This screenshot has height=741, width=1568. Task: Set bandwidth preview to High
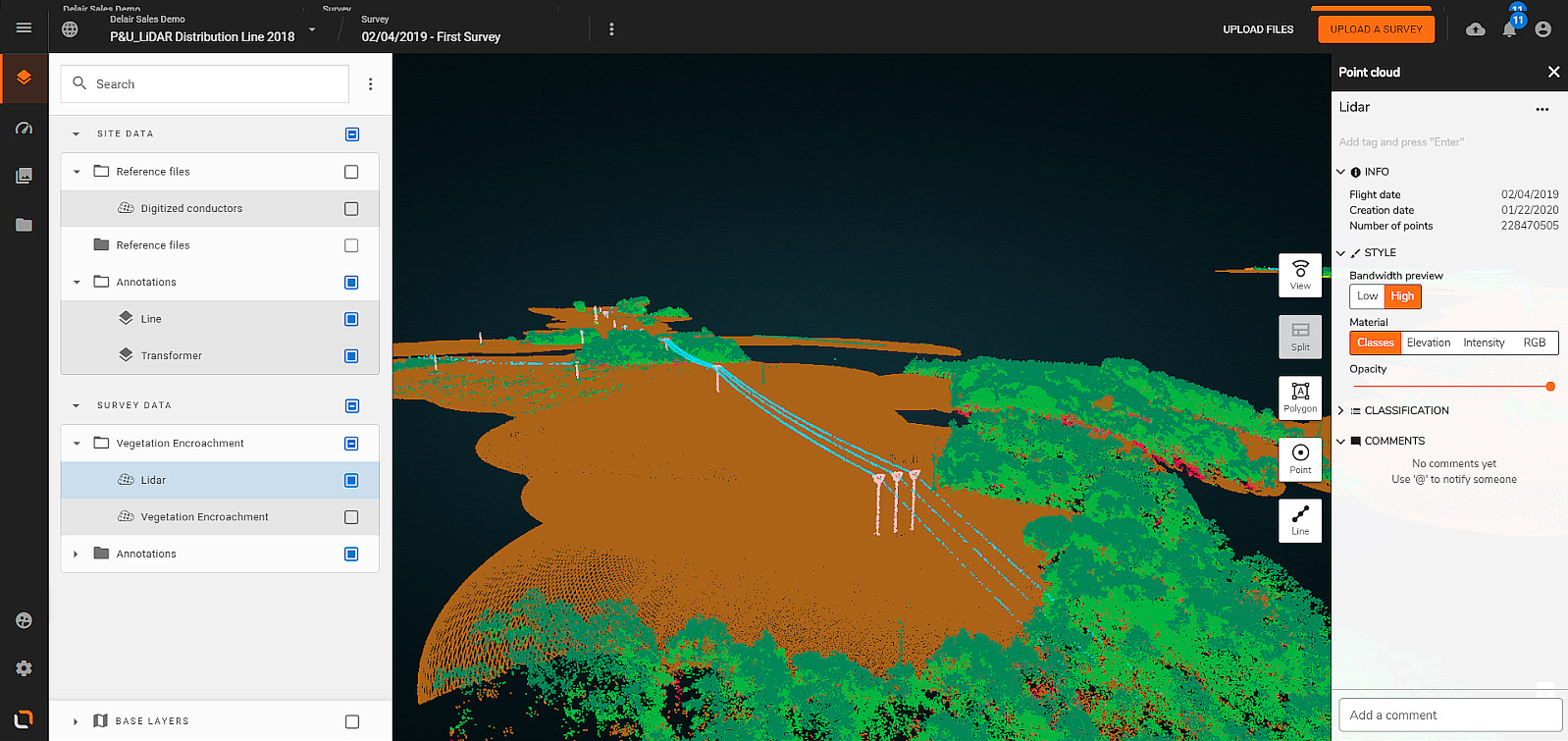pyautogui.click(x=1402, y=296)
